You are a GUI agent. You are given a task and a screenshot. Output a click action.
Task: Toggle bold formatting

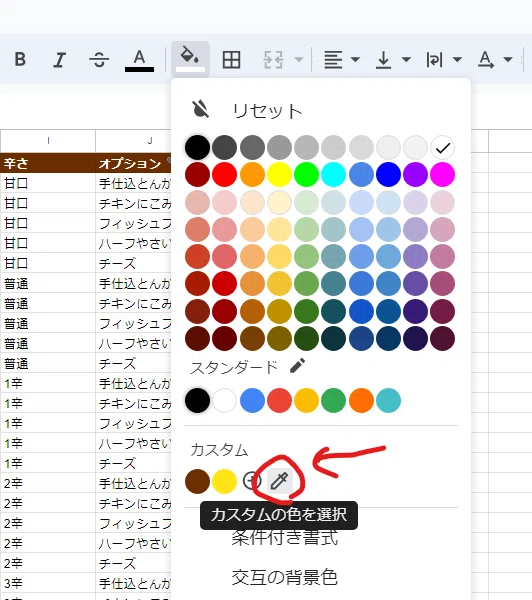click(x=20, y=59)
